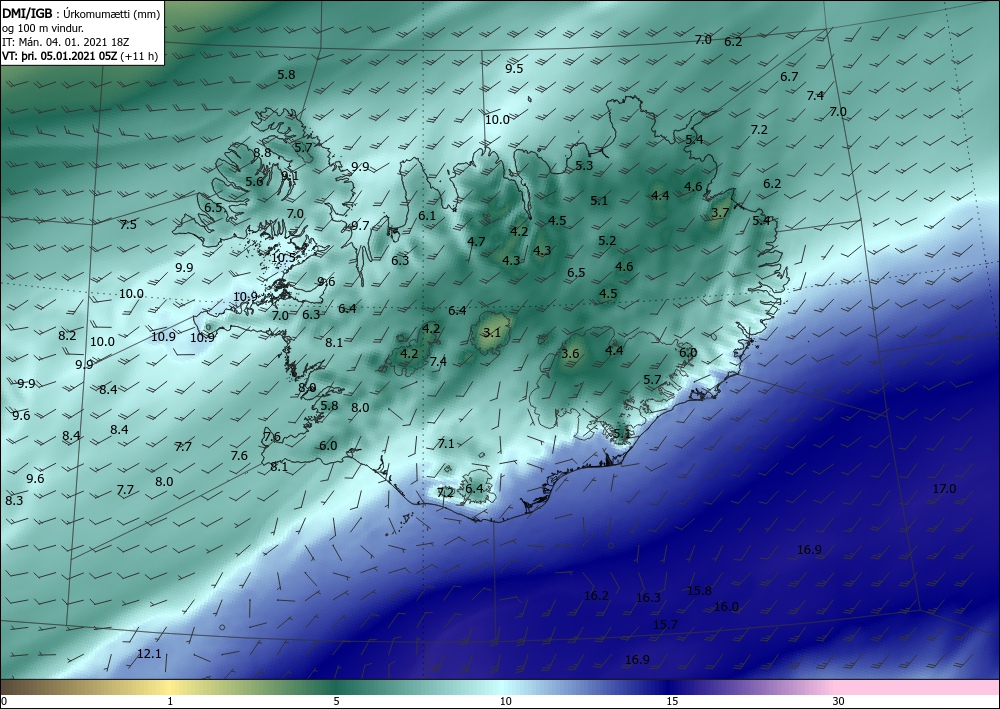This screenshot has height=709, width=1000.
Task: Select the "5" tick label on the scale
Action: [x=336, y=701]
